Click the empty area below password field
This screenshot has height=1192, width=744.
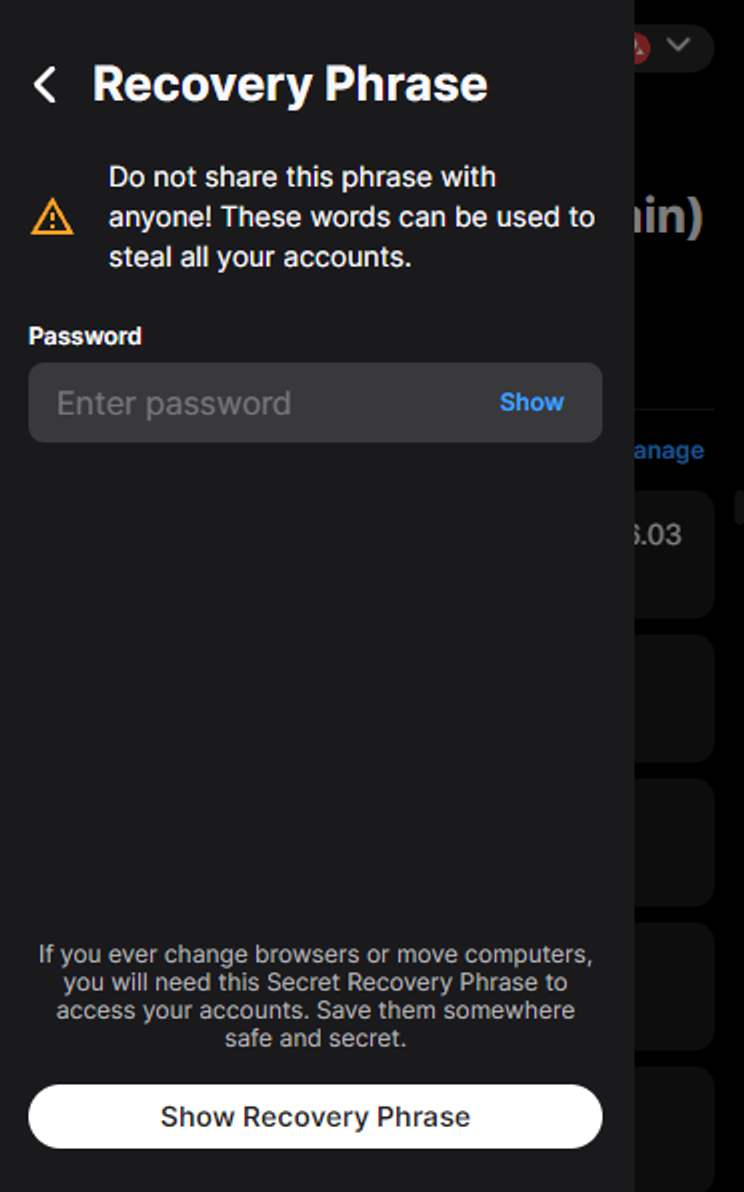click(x=315, y=684)
